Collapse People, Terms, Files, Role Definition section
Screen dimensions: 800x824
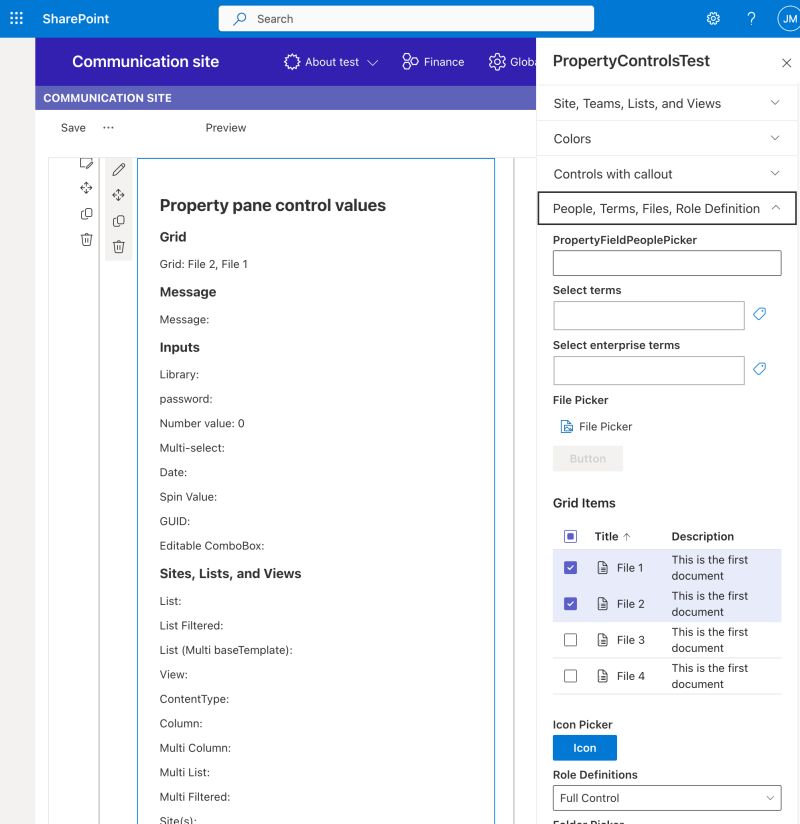click(x=666, y=209)
